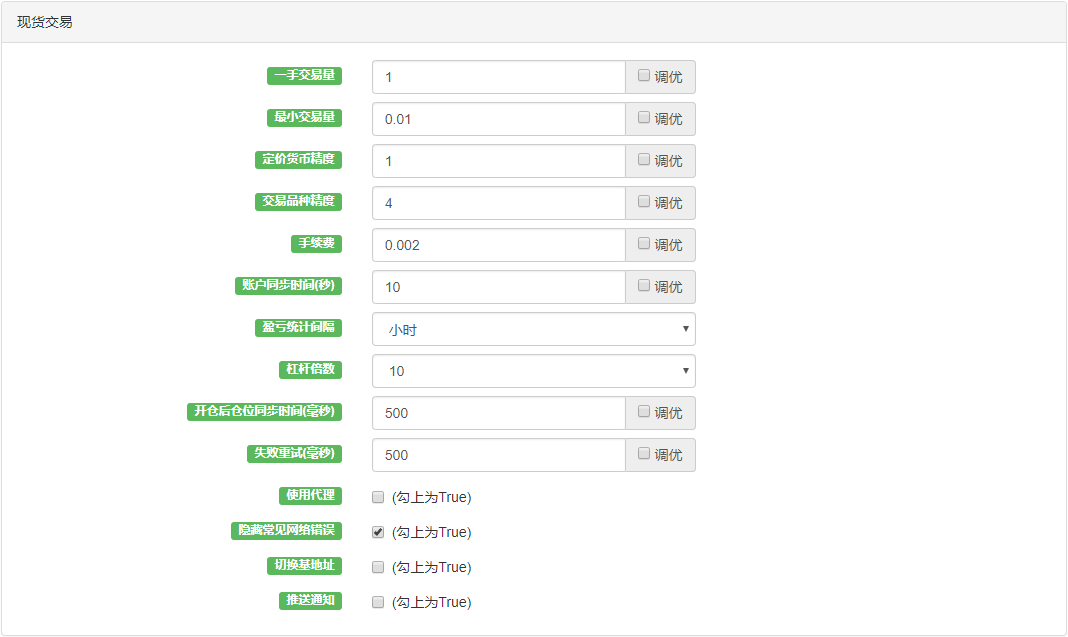Check 调优 next to 账户同步时间(秒)
Viewport: 1068px width, 637px height.
tap(644, 286)
